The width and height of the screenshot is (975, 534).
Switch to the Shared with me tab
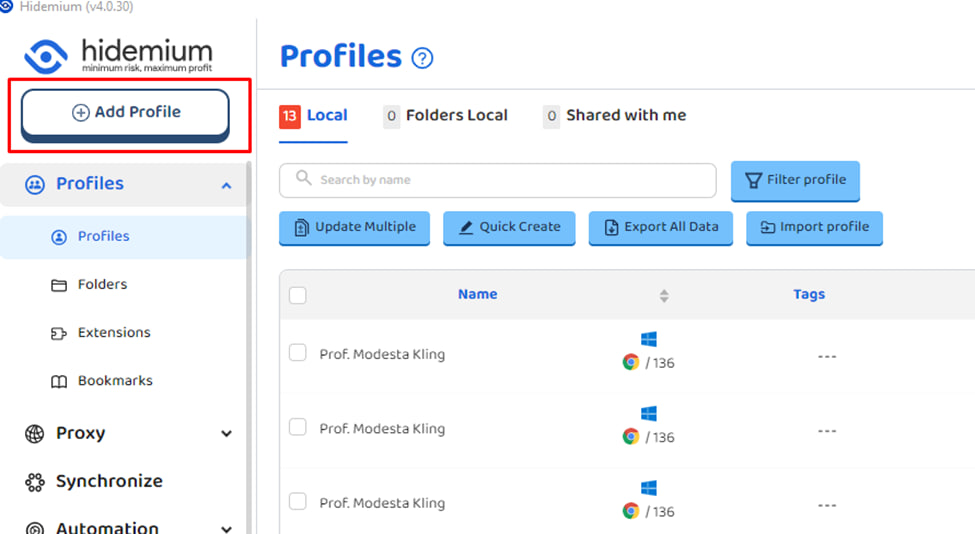pyautogui.click(x=615, y=116)
